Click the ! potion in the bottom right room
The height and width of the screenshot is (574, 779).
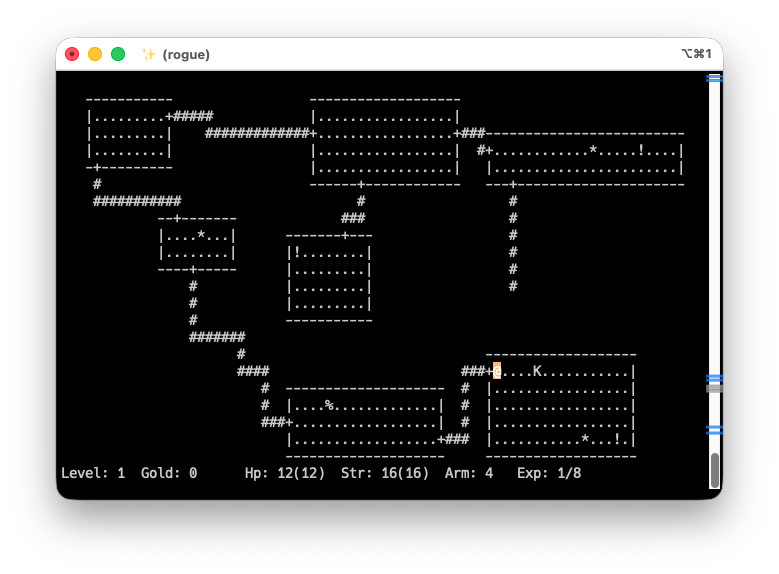click(617, 439)
